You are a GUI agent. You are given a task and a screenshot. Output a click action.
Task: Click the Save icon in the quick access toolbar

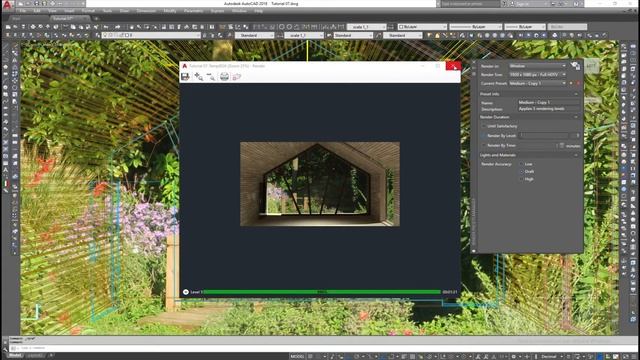click(36, 4)
